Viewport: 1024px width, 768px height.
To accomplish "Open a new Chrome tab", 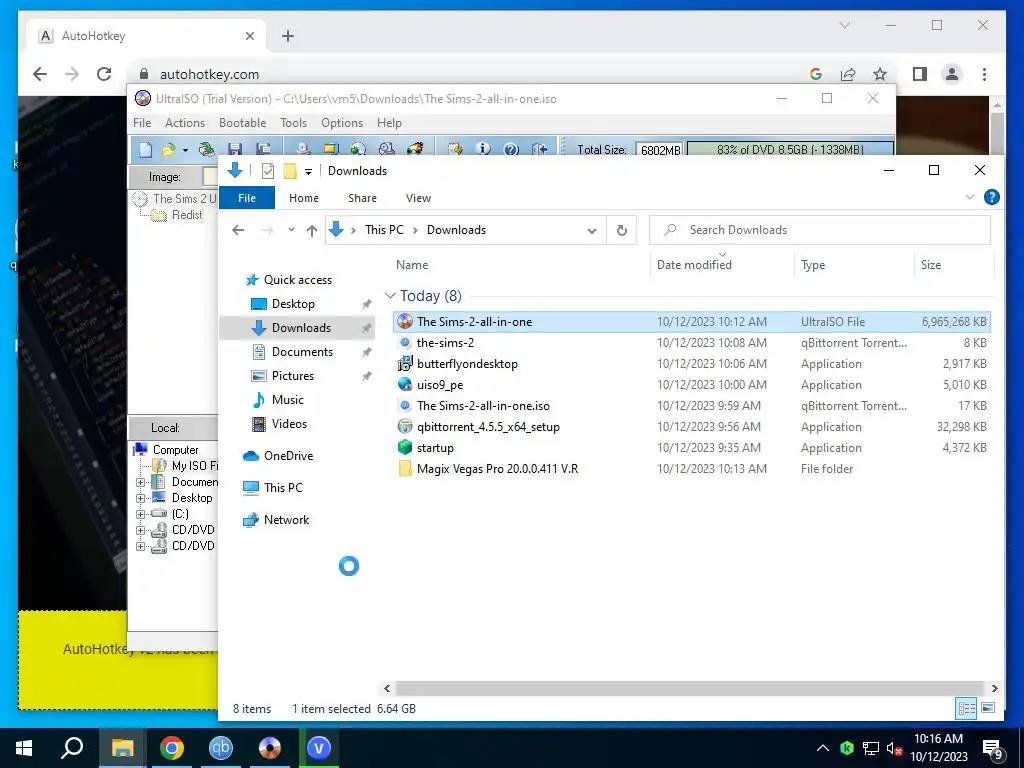I will point(288,36).
